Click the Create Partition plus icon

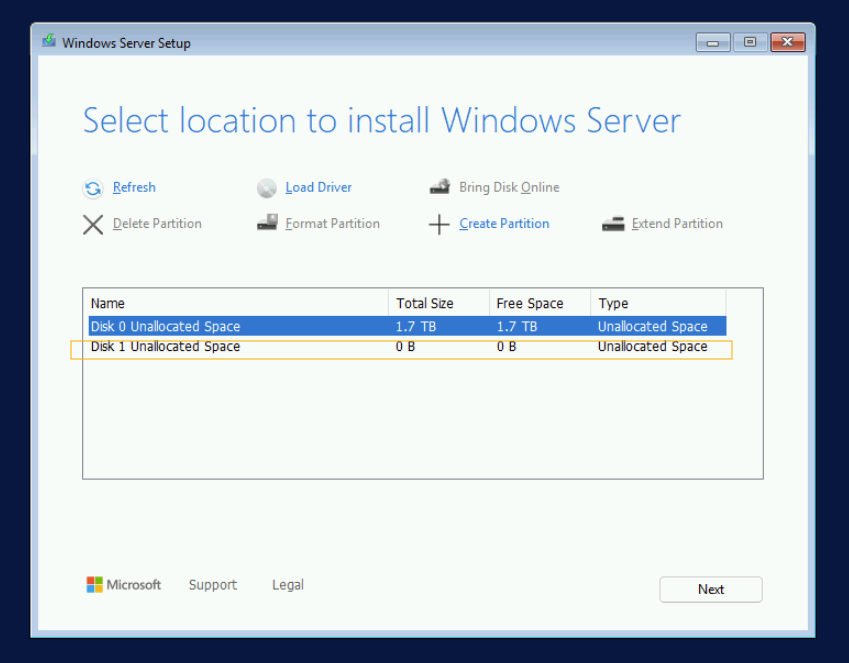click(440, 224)
